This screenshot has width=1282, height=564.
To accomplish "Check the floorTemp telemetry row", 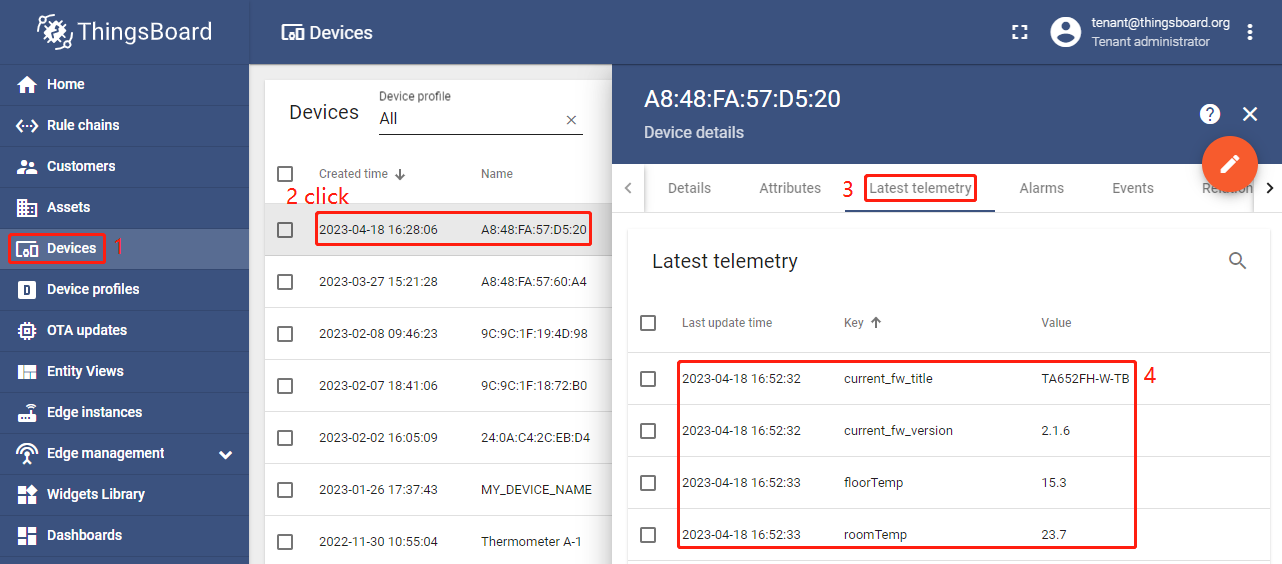I will (x=648, y=483).
